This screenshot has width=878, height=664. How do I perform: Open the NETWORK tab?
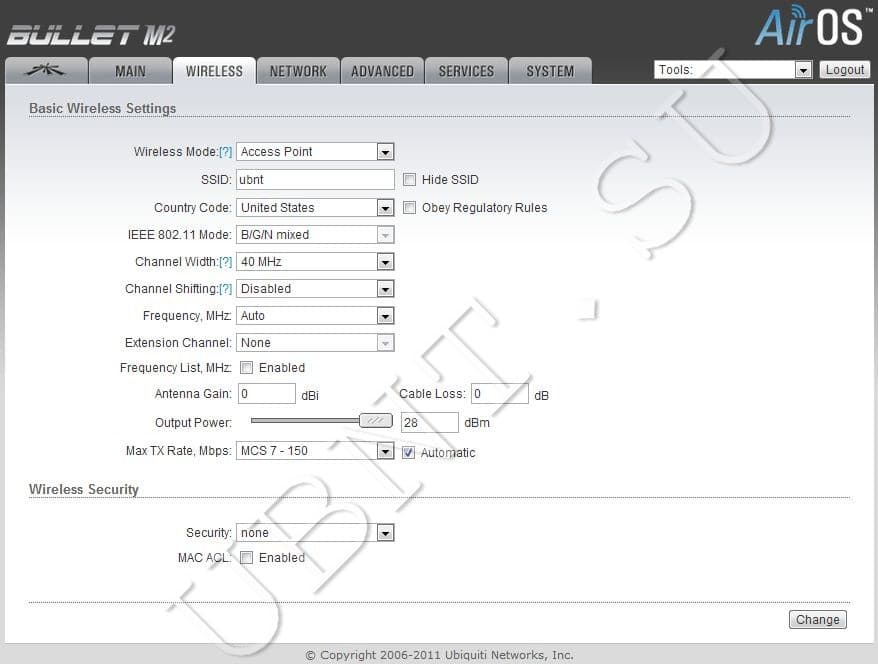click(x=298, y=71)
